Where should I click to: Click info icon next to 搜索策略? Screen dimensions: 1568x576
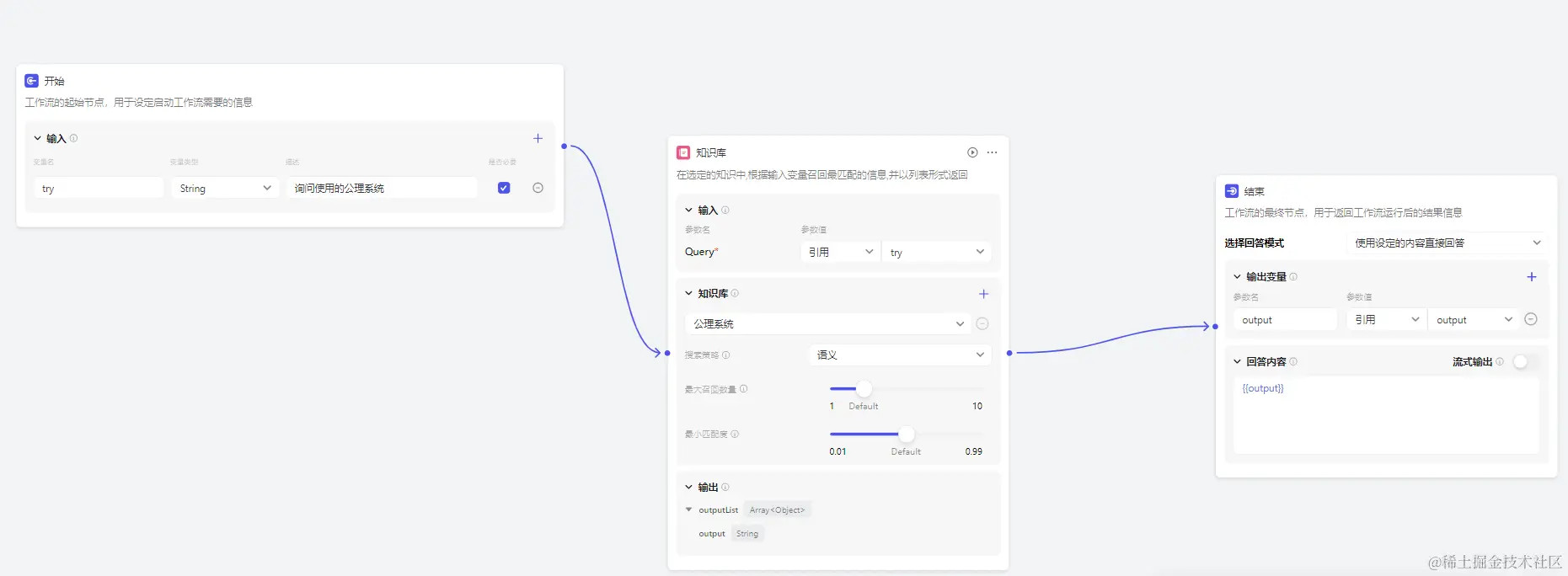pos(726,355)
